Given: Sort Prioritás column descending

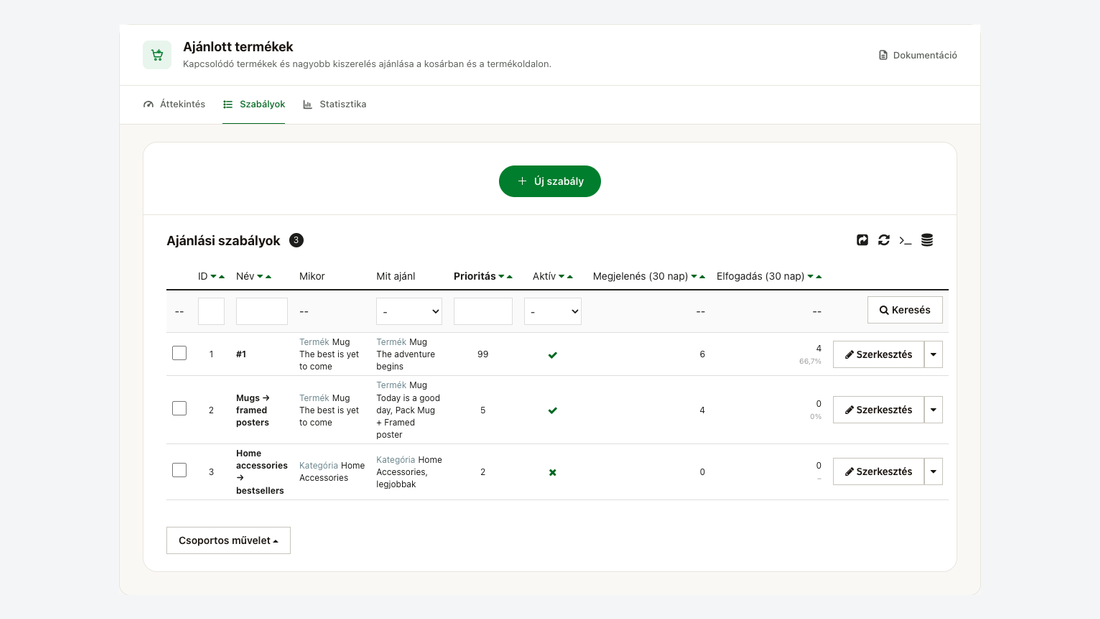Looking at the screenshot, I should coord(502,277).
